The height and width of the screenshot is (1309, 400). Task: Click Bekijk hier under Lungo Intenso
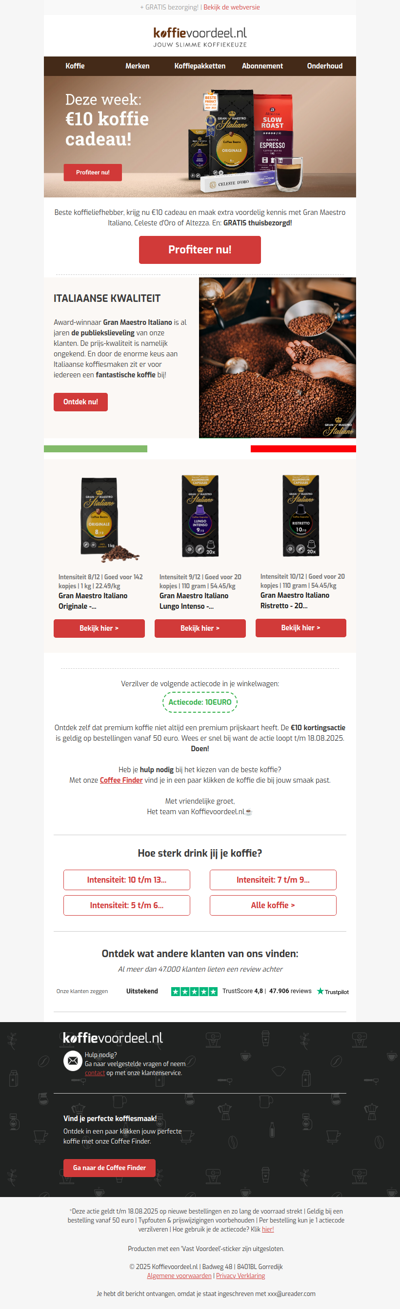pos(200,628)
